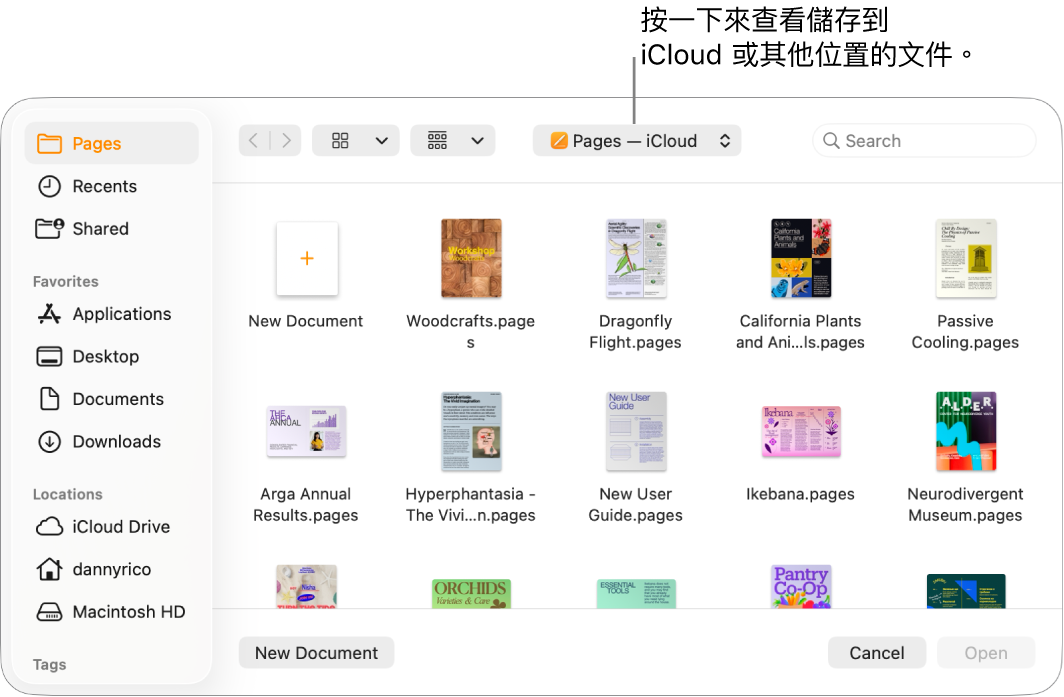The height and width of the screenshot is (697, 1064).
Task: Select the Pantry Co-Op document thumbnail
Action: click(x=801, y=586)
